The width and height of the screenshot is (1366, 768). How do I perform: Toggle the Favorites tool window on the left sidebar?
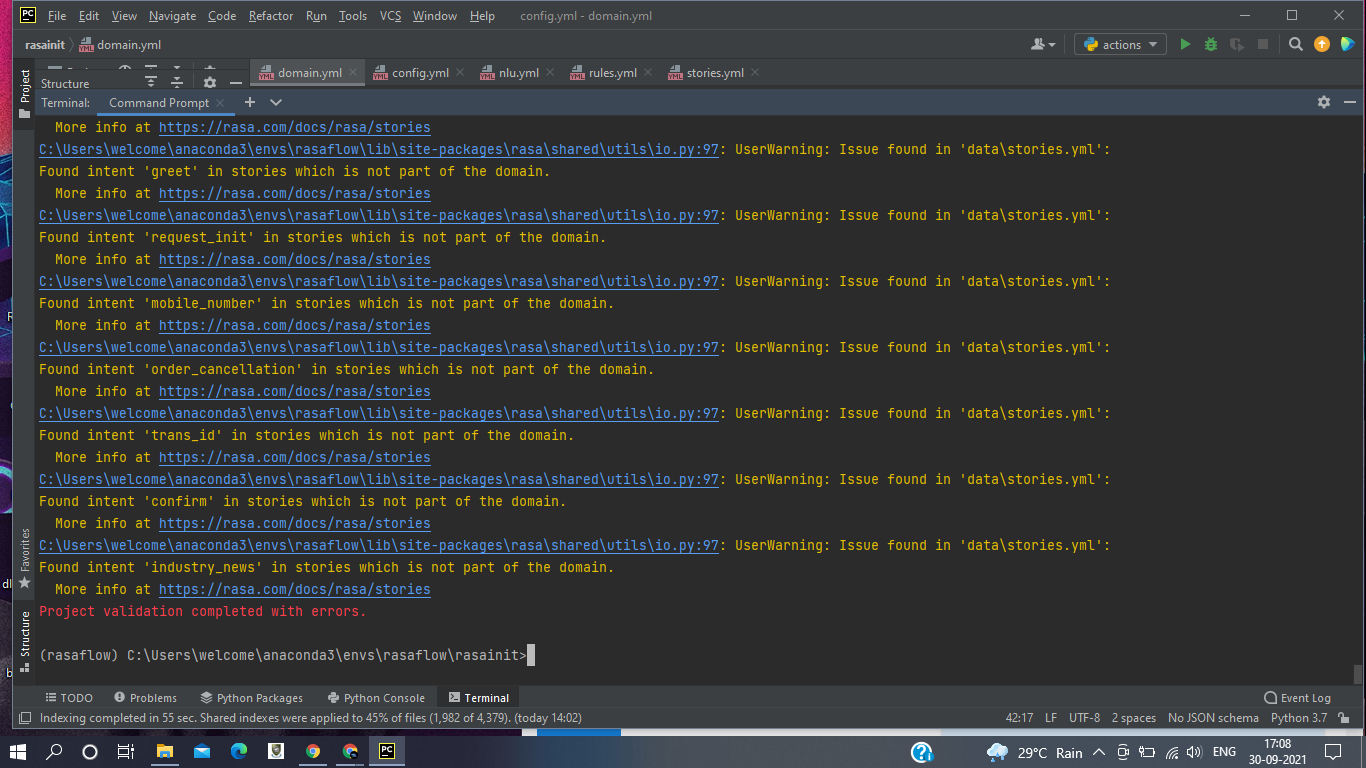(25, 560)
